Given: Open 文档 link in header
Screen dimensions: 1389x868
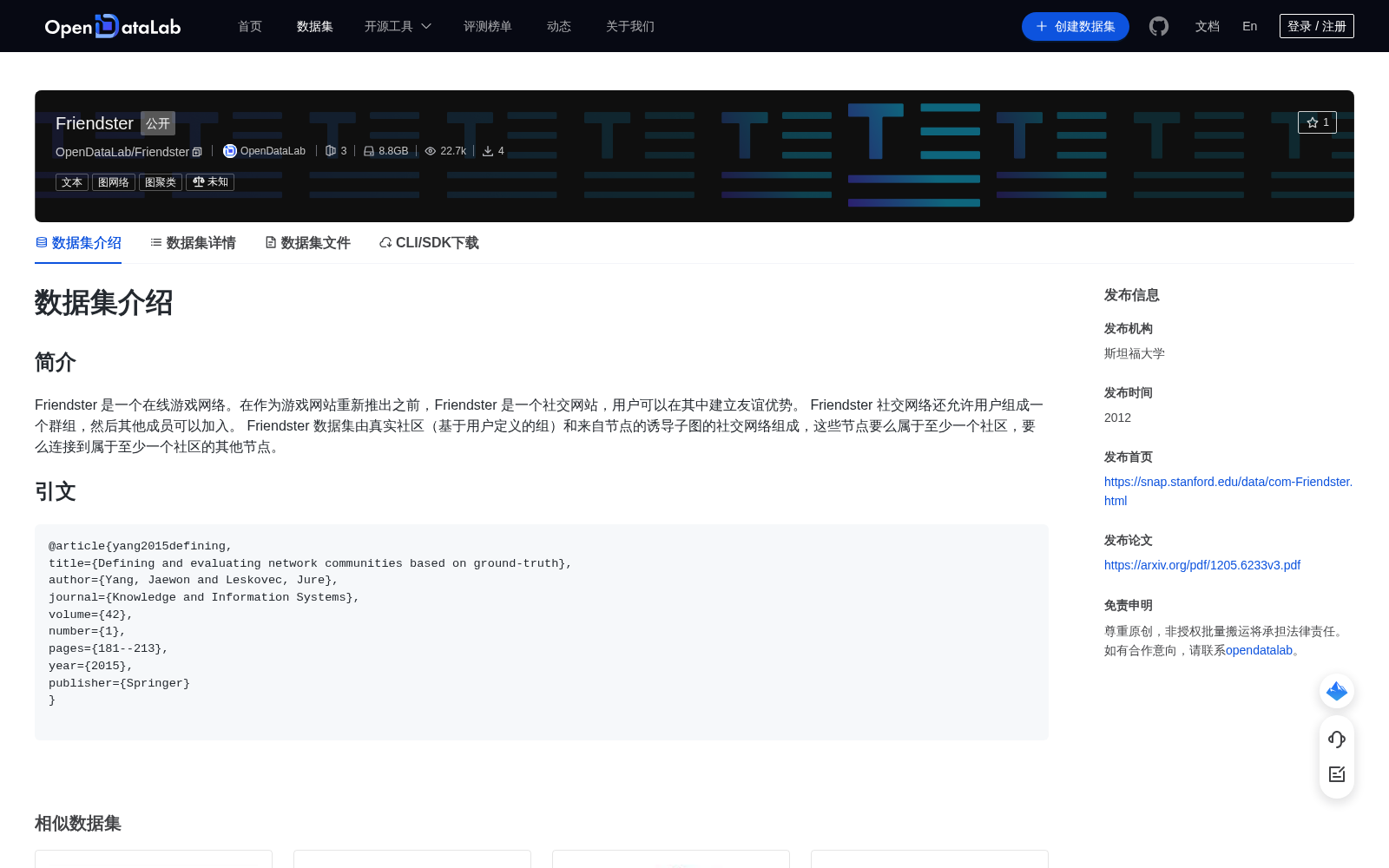Looking at the screenshot, I should [1208, 26].
